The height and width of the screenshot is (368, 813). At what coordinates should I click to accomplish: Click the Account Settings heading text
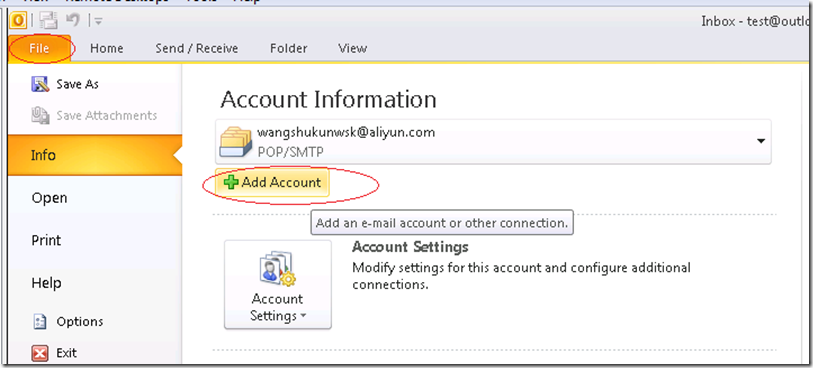pos(410,247)
